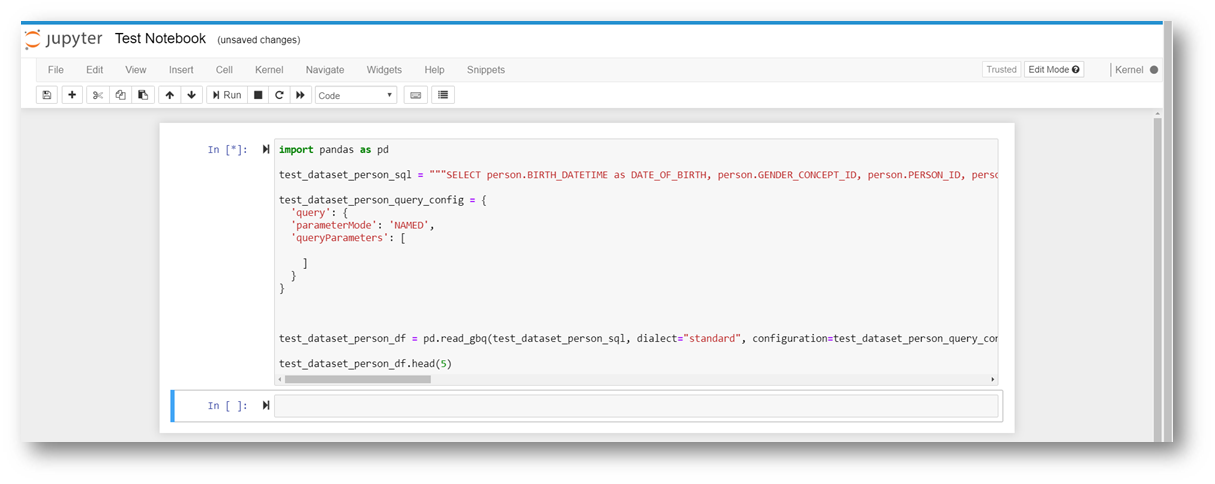The width and height of the screenshot is (1215, 484).
Task: Interrupt the kernel with stop icon
Action: click(258, 95)
